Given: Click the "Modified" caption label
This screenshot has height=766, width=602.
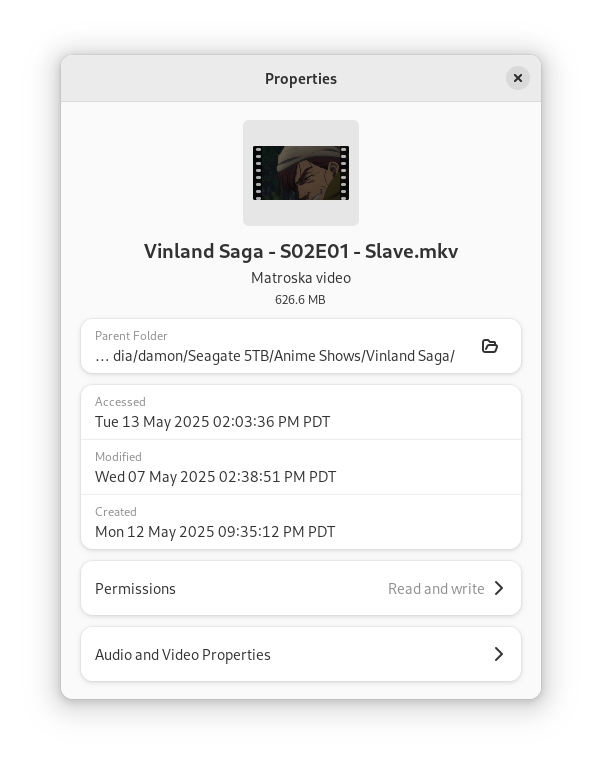Looking at the screenshot, I should [x=118, y=457].
